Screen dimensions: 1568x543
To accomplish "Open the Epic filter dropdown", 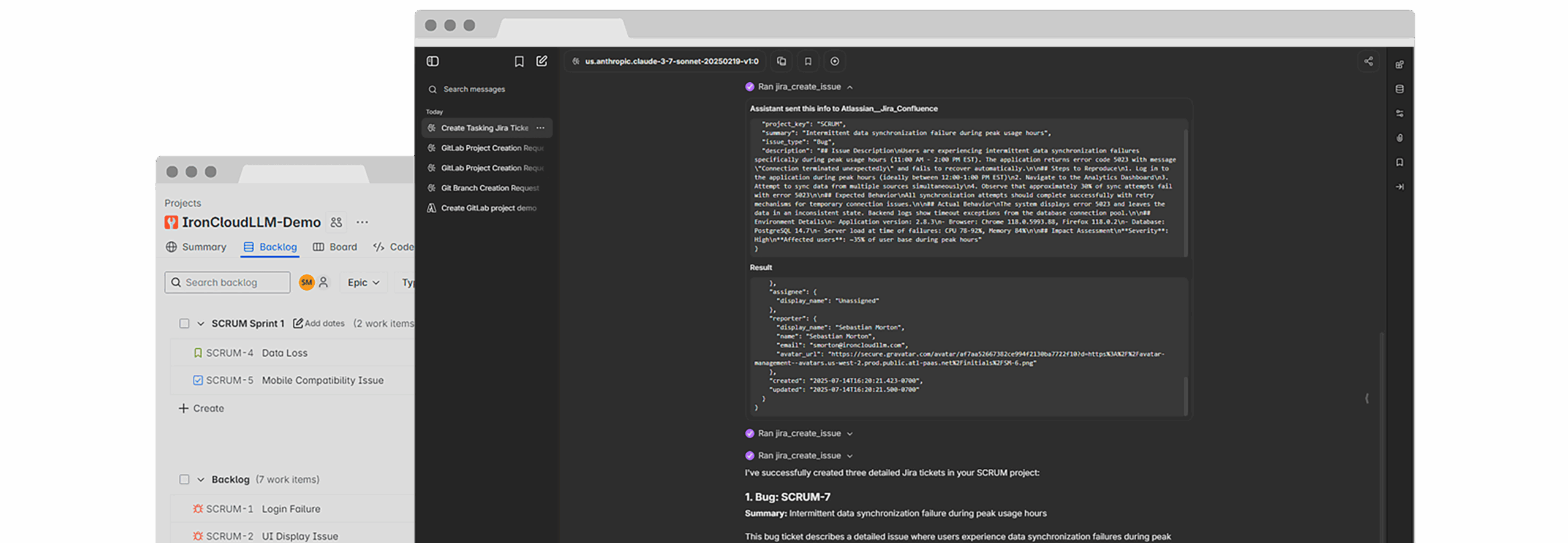I will pos(363,283).
